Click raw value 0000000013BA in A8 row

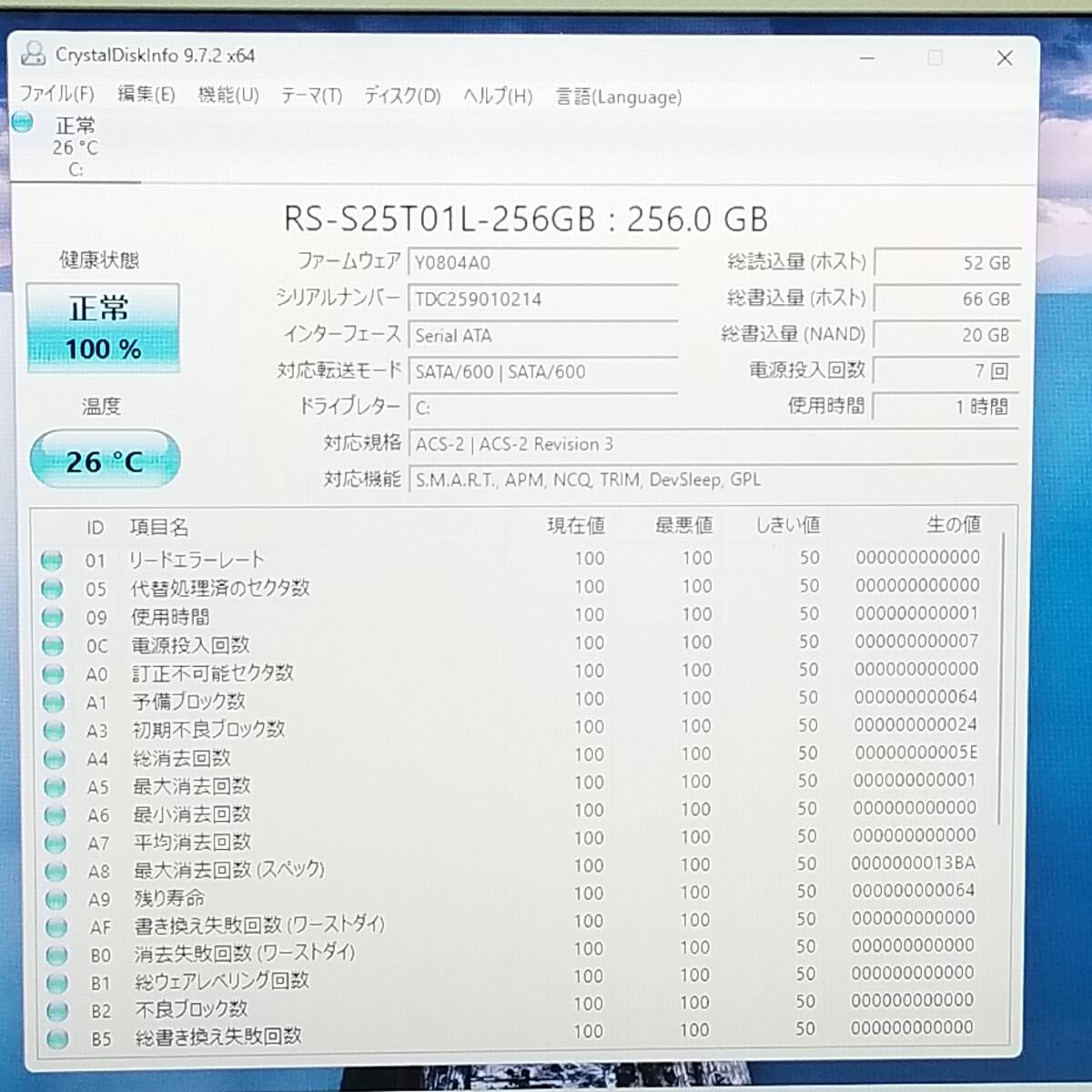(x=913, y=863)
